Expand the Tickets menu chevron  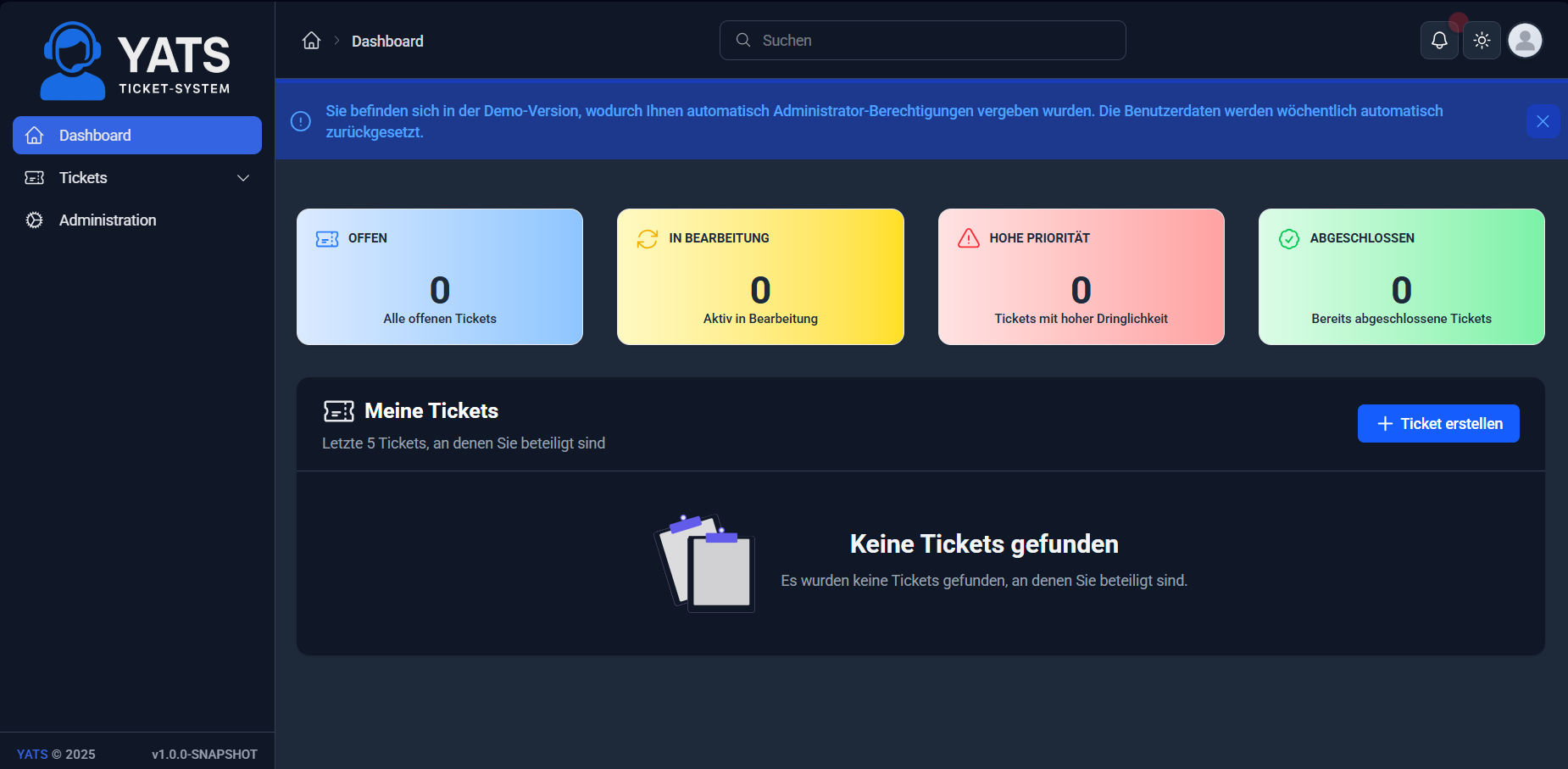(x=243, y=178)
